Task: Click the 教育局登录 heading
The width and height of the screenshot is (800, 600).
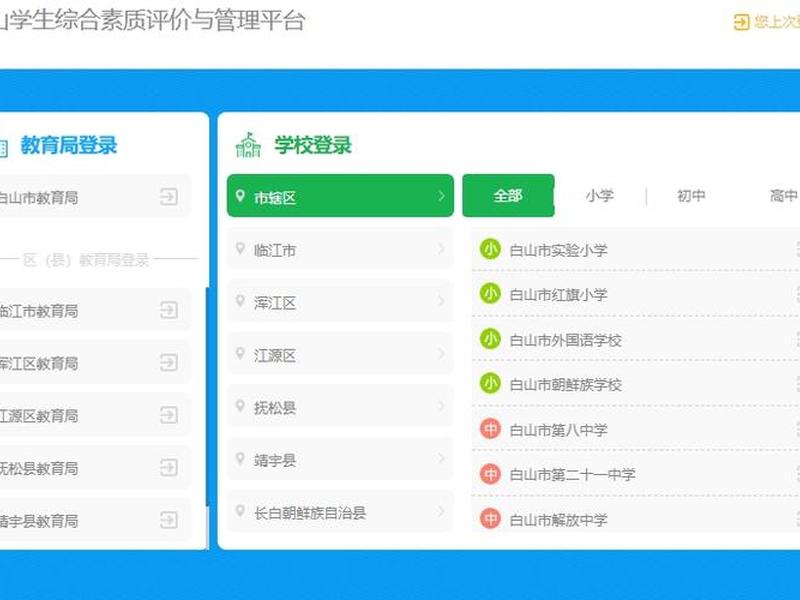Action: pos(69,145)
